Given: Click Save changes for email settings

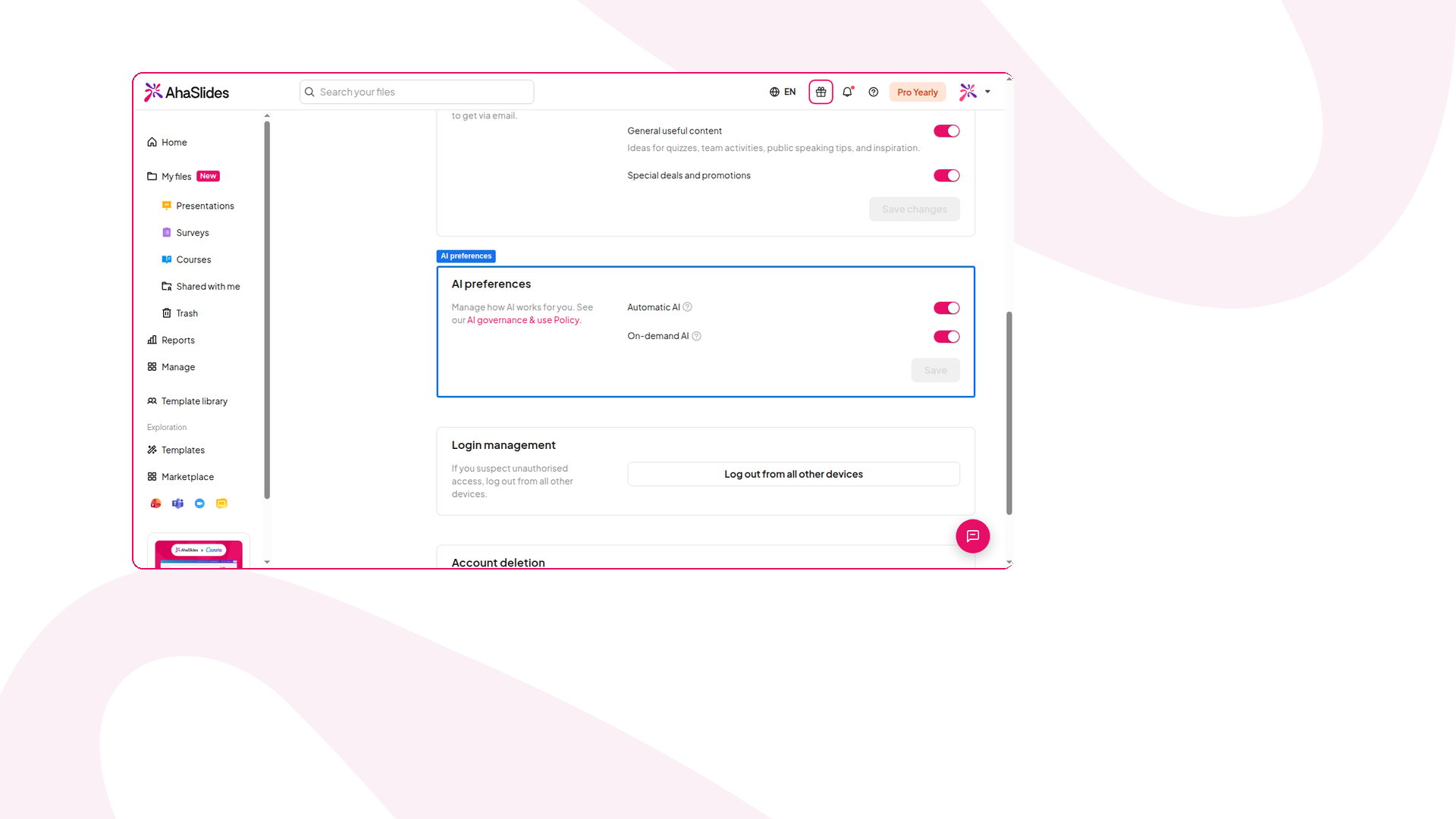Looking at the screenshot, I should pos(915,209).
